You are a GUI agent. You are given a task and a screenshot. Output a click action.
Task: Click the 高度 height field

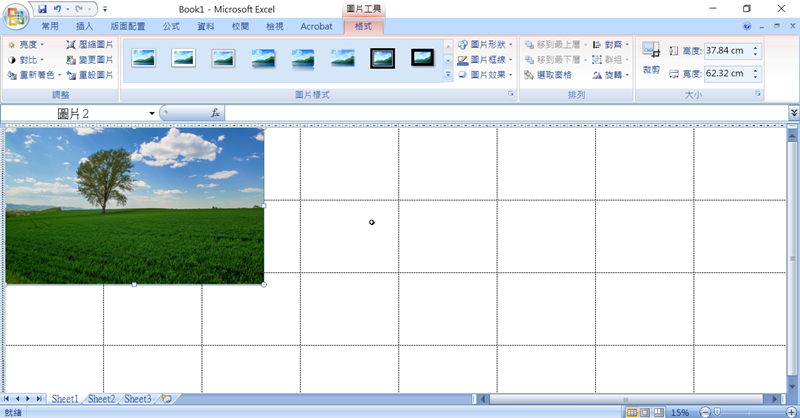click(728, 51)
